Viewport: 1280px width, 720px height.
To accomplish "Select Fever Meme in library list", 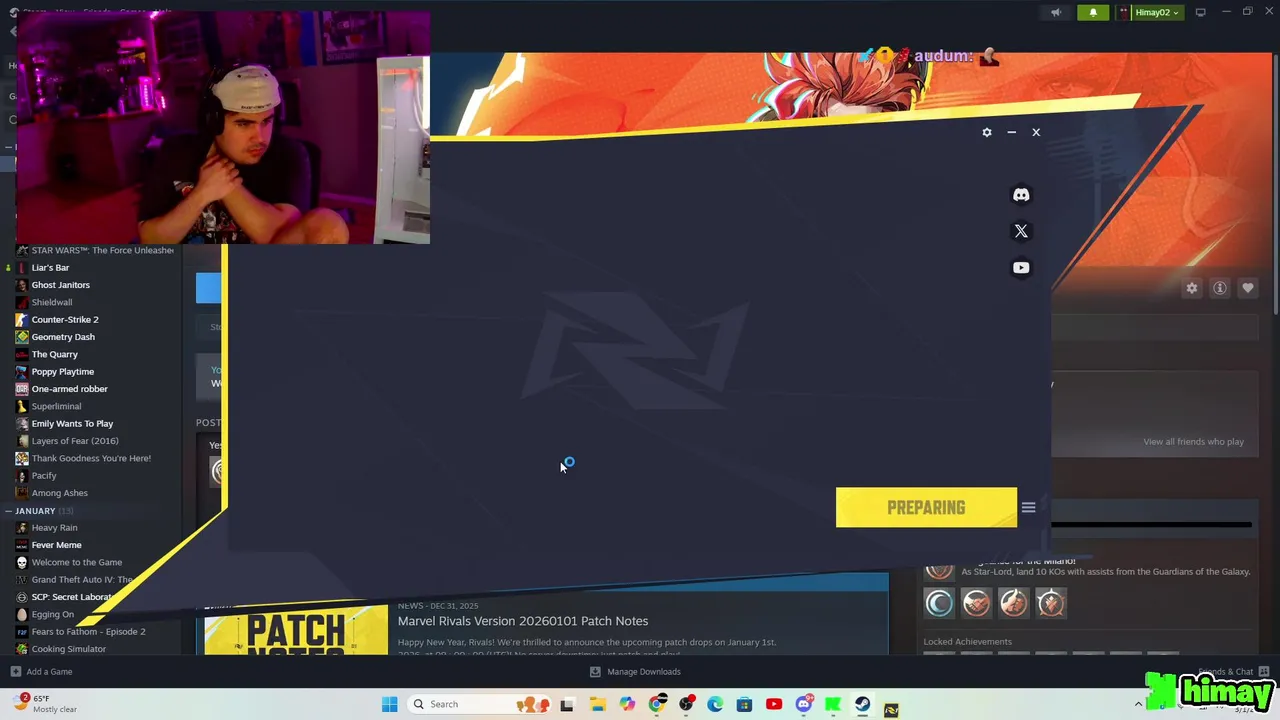I will pos(56,545).
